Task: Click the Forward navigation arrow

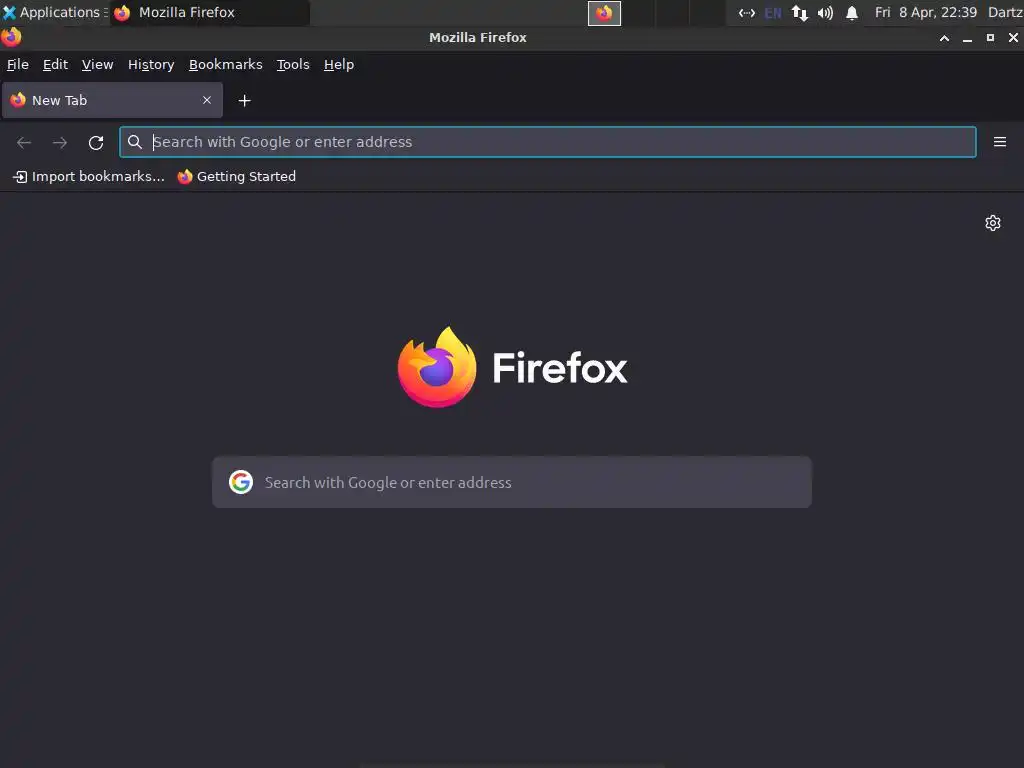Action: click(x=60, y=142)
